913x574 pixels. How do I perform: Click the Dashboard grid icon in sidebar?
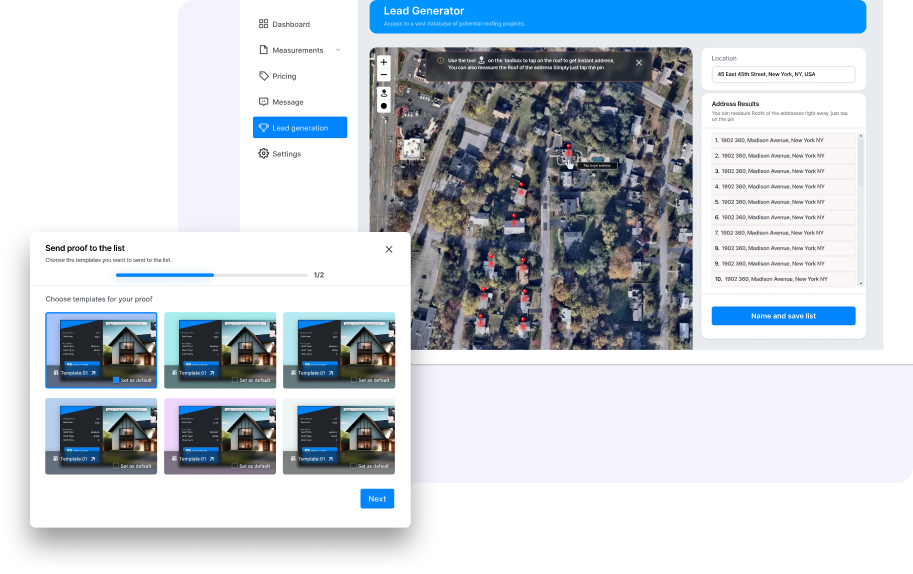click(x=263, y=24)
